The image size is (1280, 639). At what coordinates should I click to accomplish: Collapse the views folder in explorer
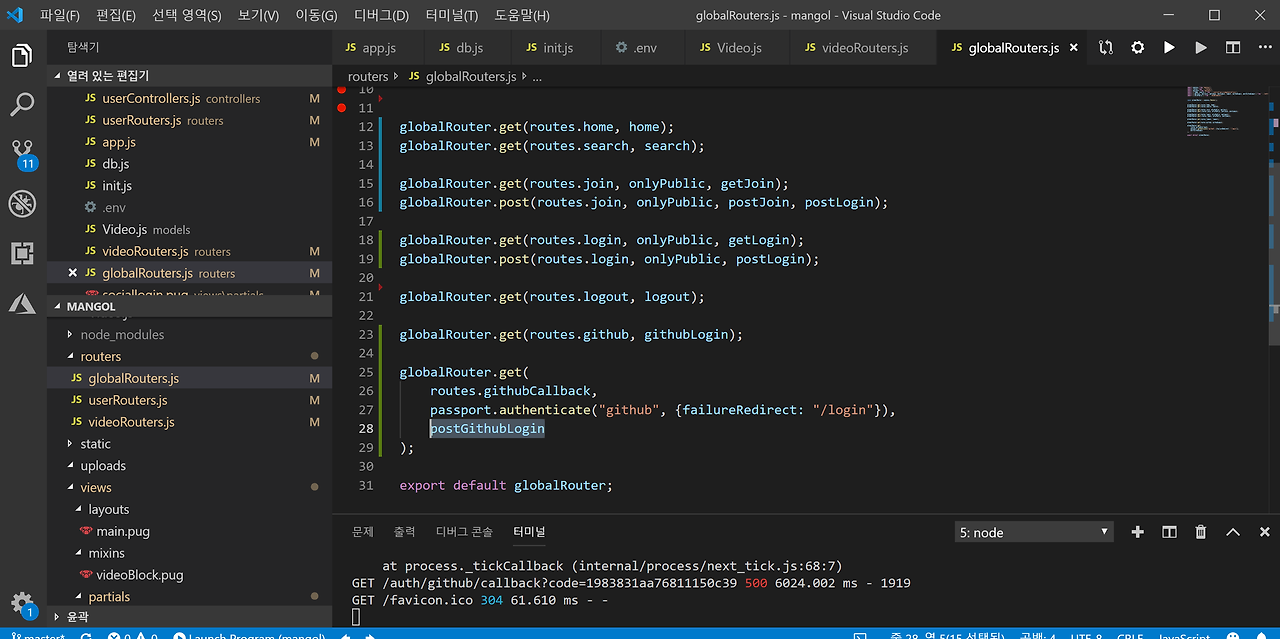(x=95, y=488)
